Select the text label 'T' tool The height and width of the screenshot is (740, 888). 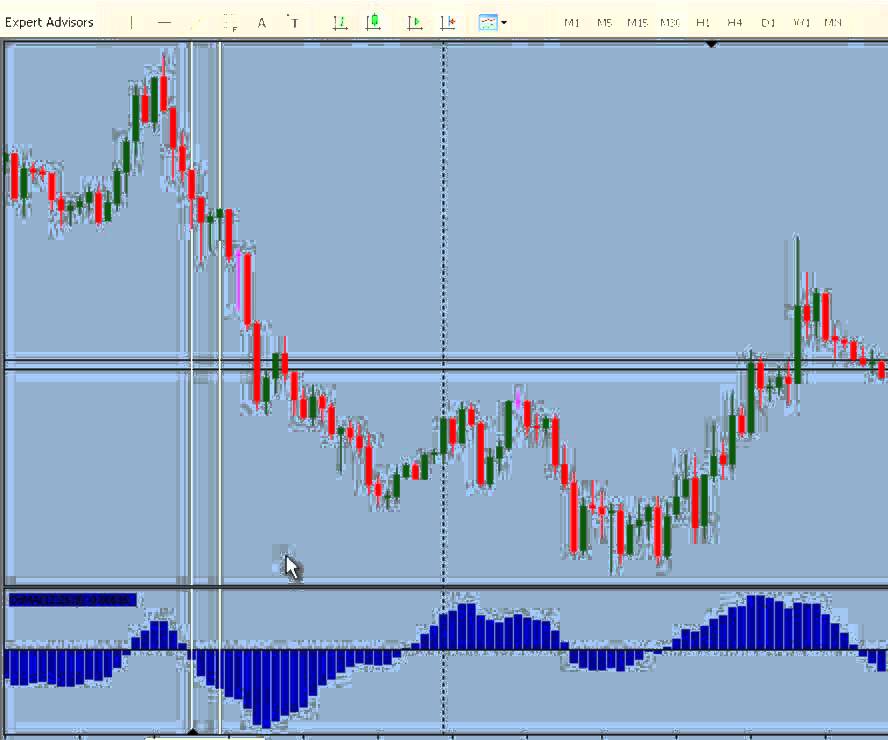(x=293, y=22)
